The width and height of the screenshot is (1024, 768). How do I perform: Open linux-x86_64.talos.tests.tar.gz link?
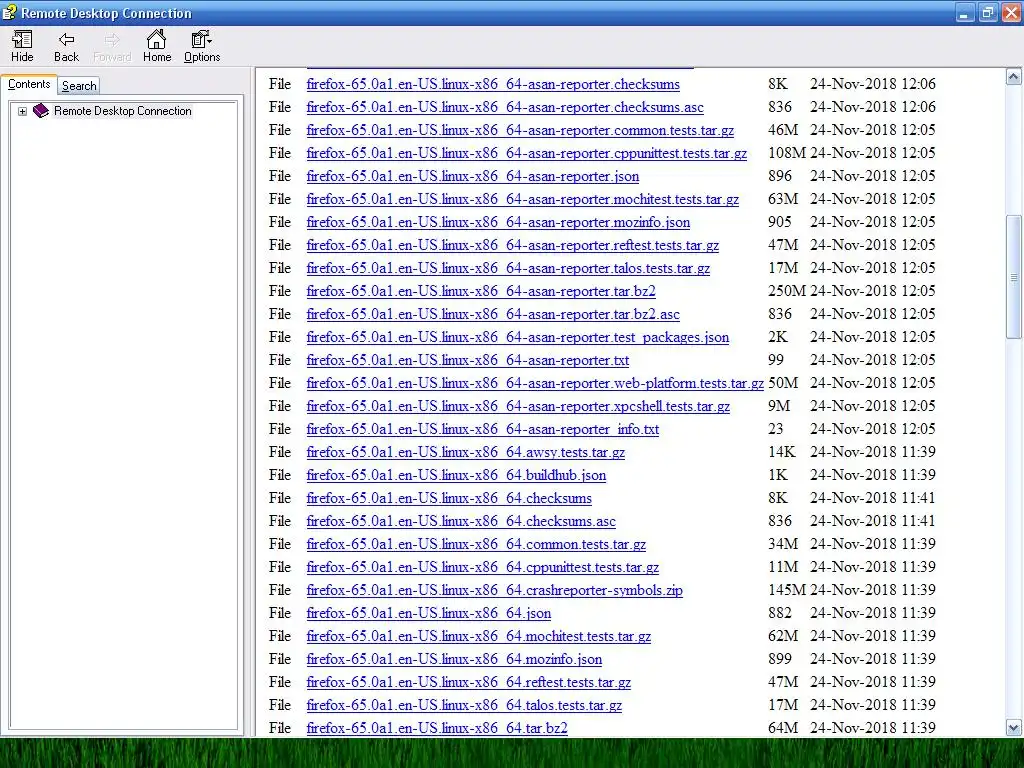coord(464,705)
